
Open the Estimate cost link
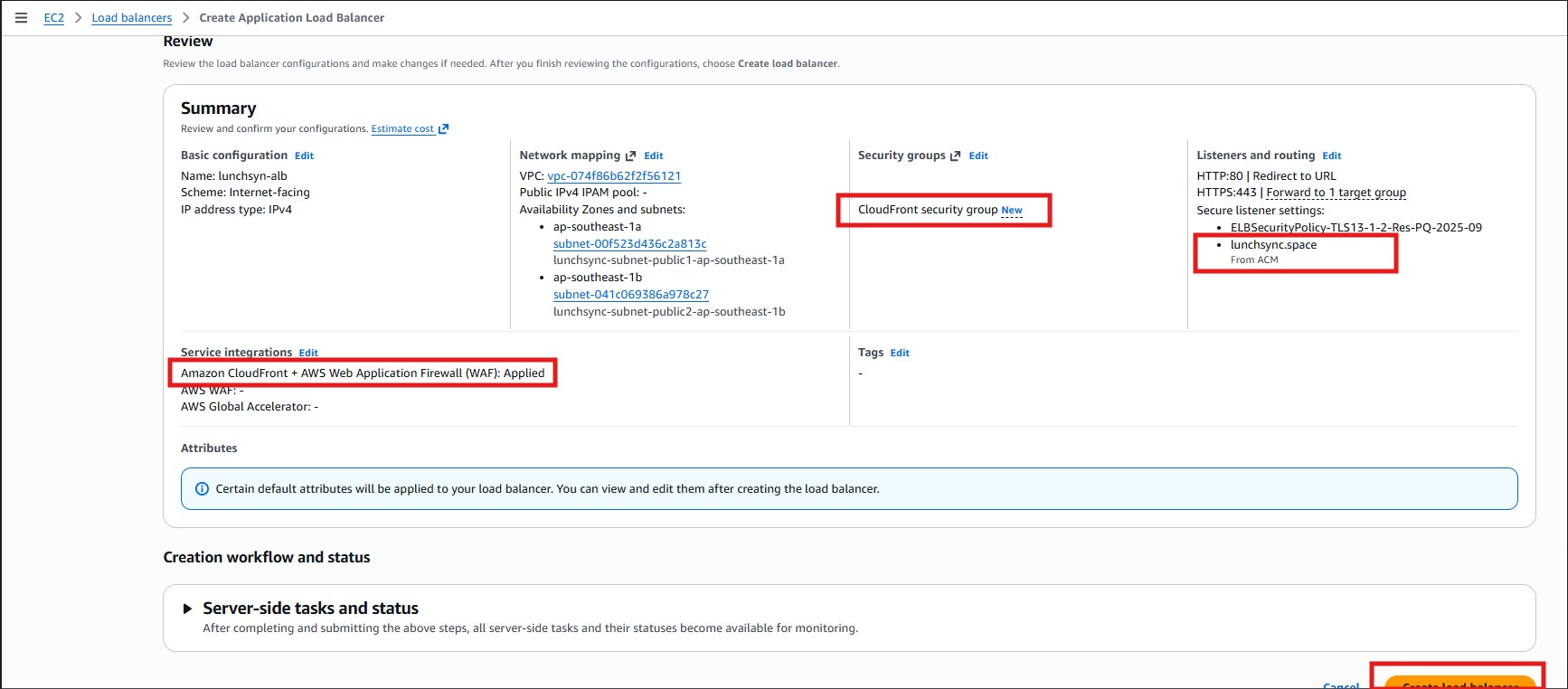(402, 129)
